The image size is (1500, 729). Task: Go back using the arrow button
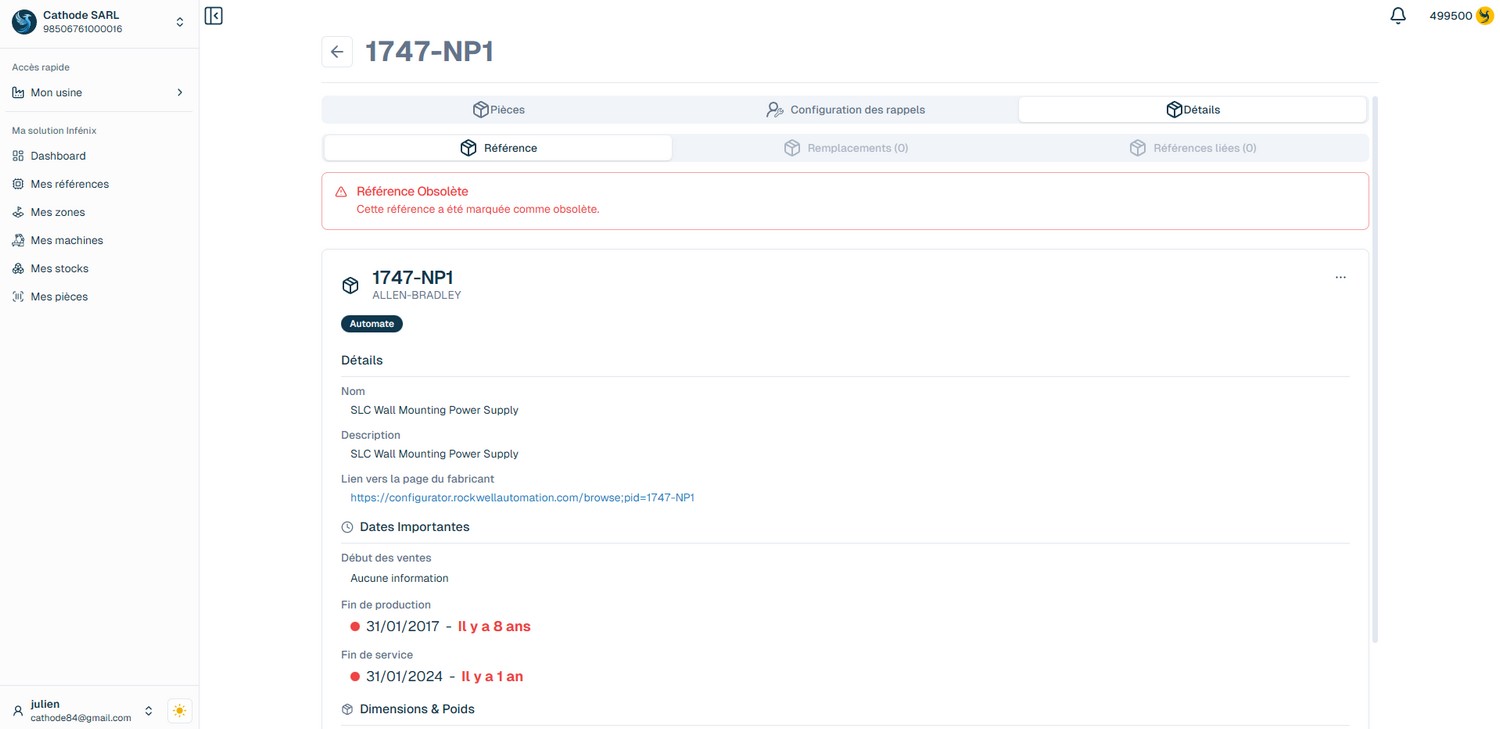pos(337,52)
